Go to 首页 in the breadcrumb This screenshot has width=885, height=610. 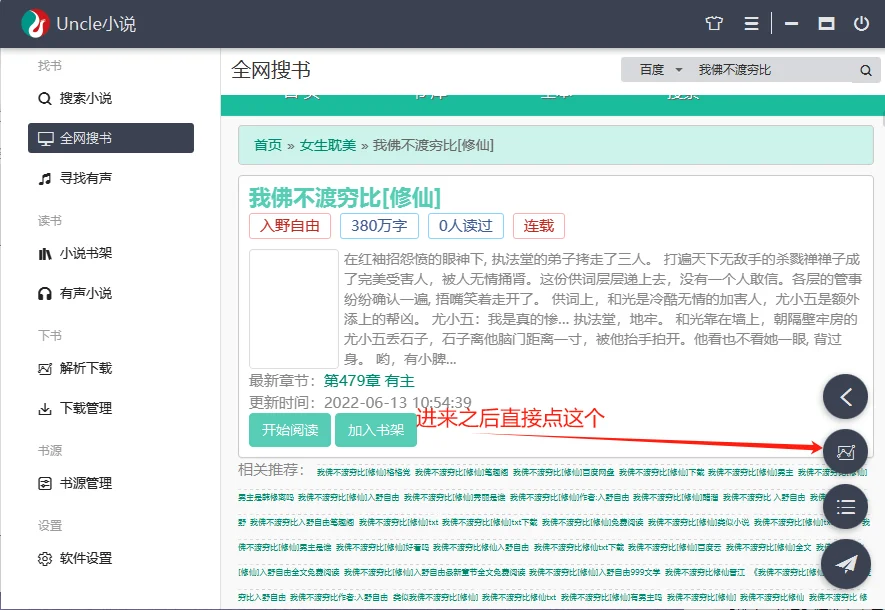click(x=266, y=144)
